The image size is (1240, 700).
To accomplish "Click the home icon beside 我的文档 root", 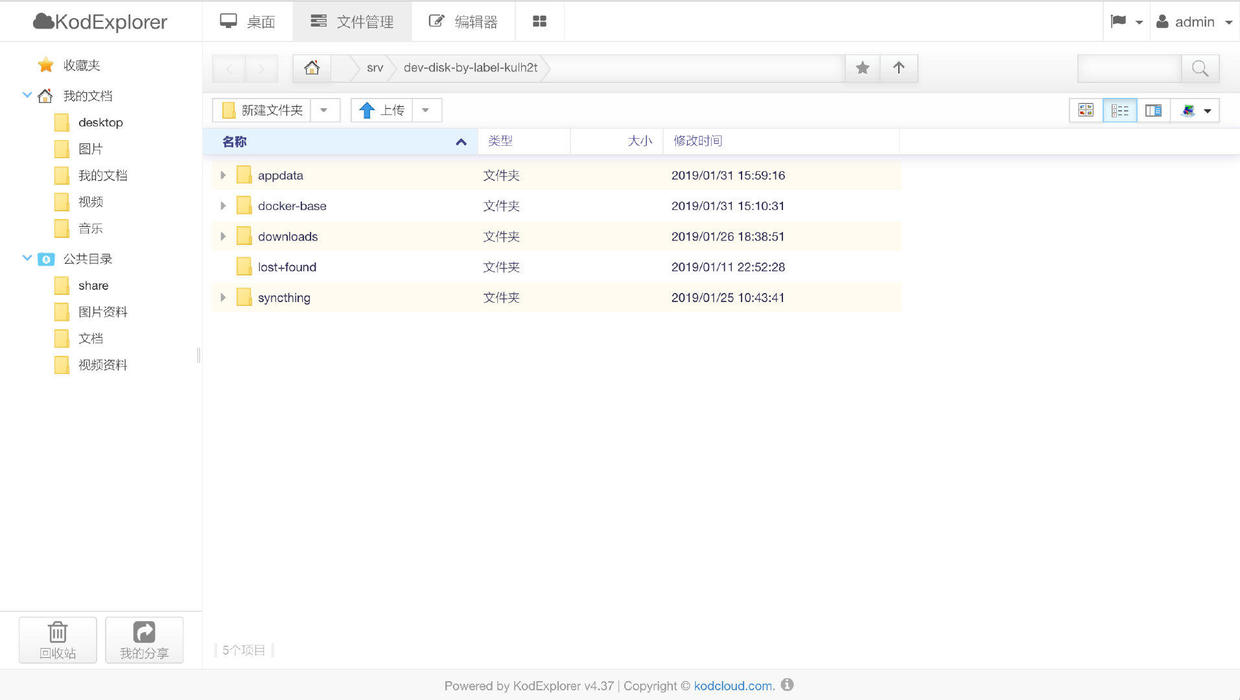I will point(45,96).
